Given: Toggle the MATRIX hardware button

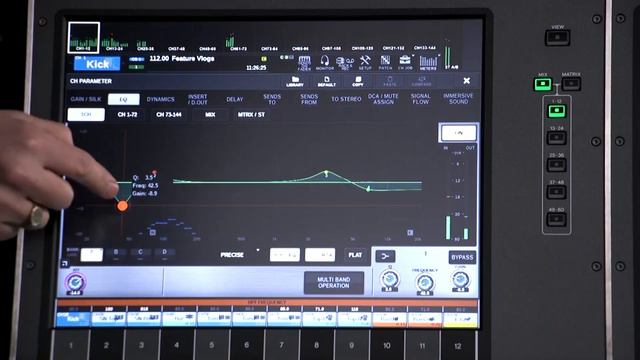Looking at the screenshot, I should coord(571,84).
